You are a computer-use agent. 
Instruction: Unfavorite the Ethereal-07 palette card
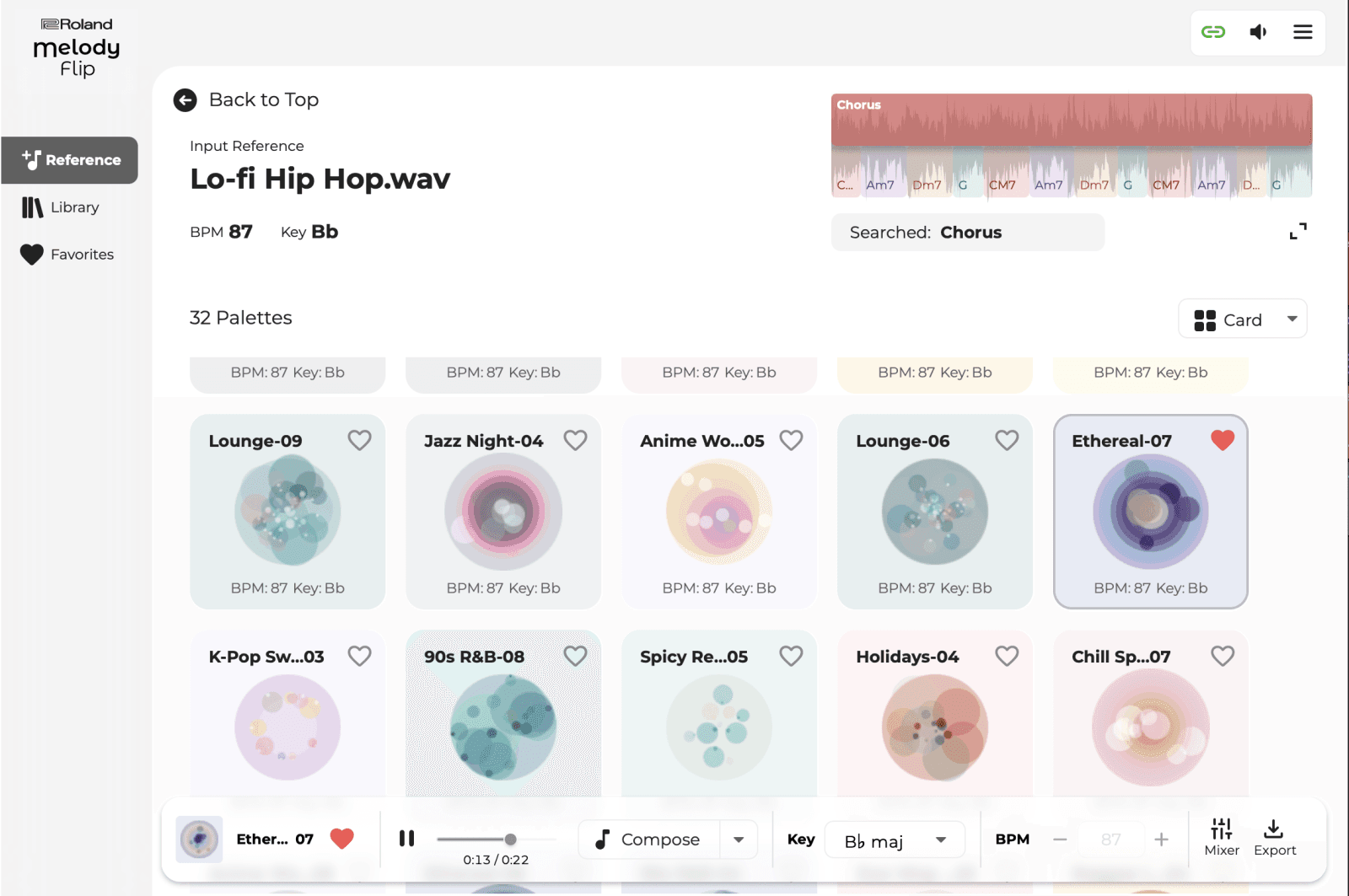tap(1223, 440)
